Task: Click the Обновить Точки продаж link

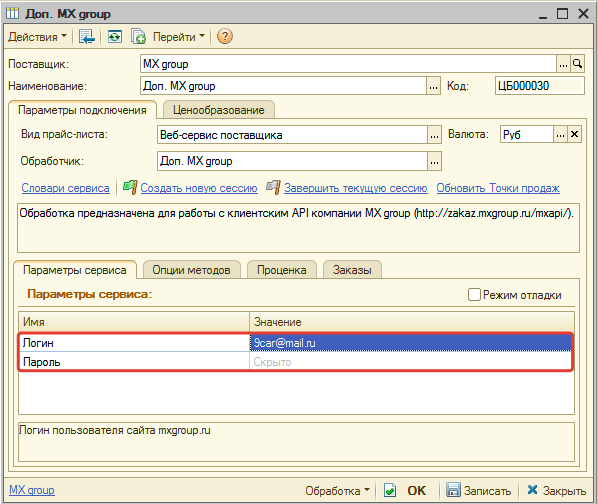Action: pyautogui.click(x=498, y=188)
